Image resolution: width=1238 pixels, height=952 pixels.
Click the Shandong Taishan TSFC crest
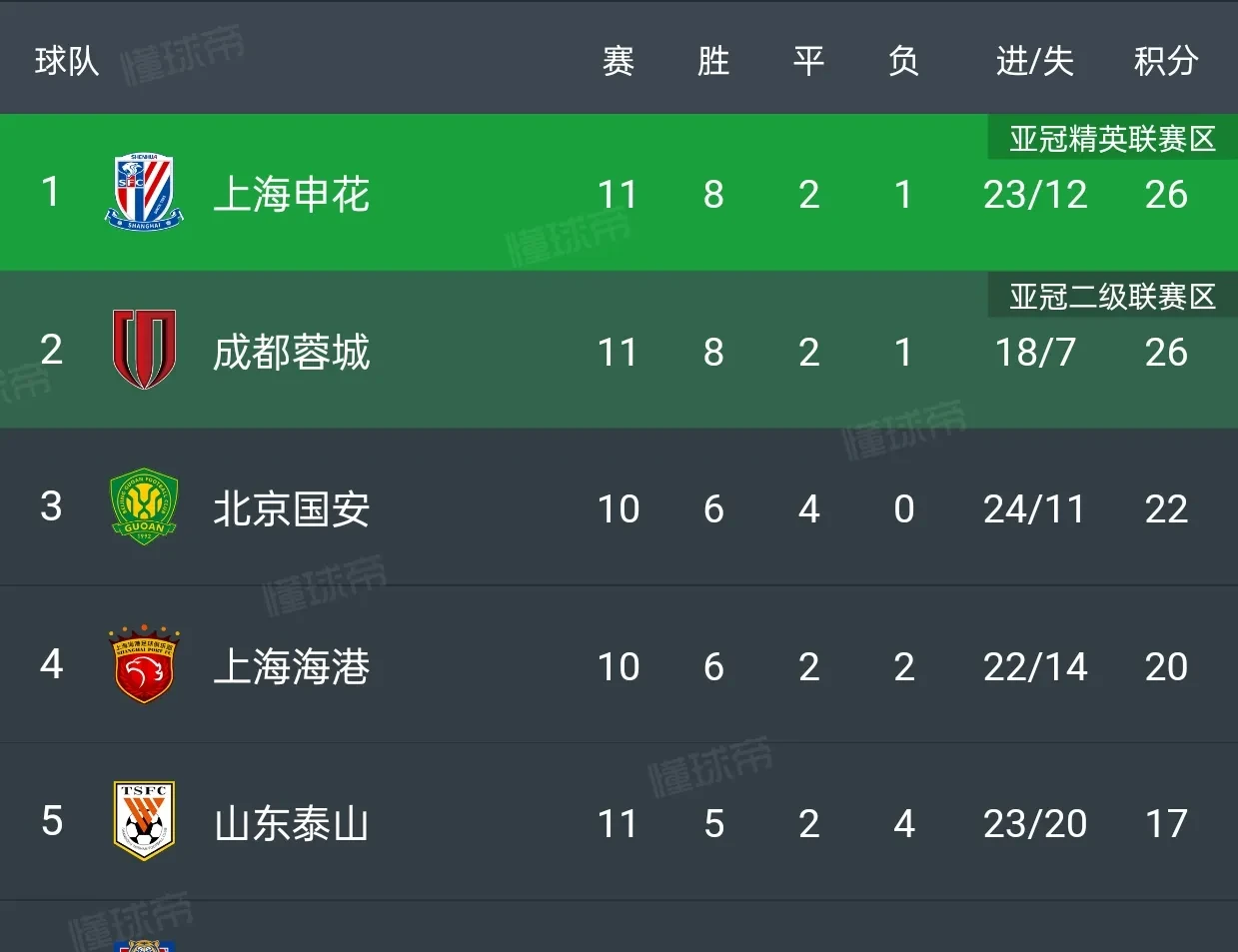(x=144, y=821)
